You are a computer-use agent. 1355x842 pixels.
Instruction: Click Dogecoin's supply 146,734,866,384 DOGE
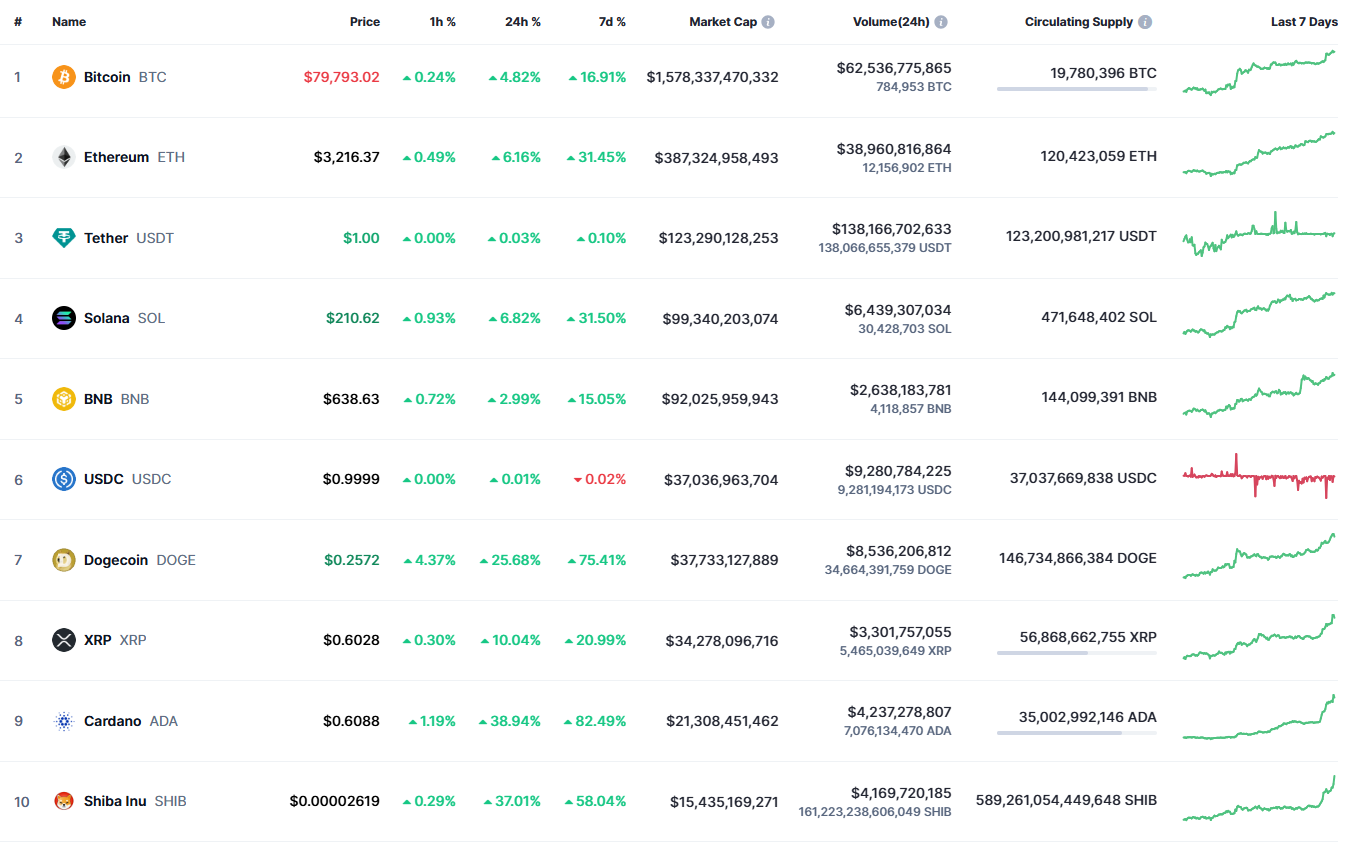point(1078,558)
